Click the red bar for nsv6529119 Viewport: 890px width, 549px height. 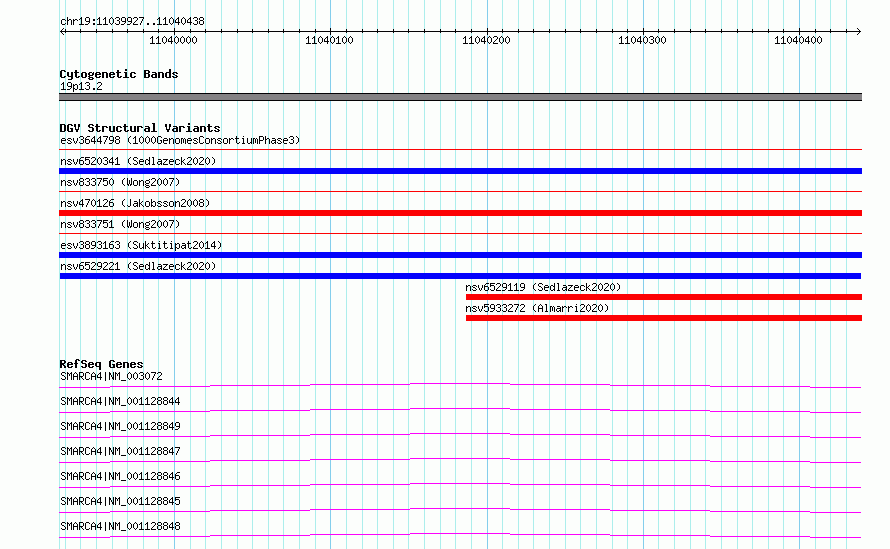(664, 297)
